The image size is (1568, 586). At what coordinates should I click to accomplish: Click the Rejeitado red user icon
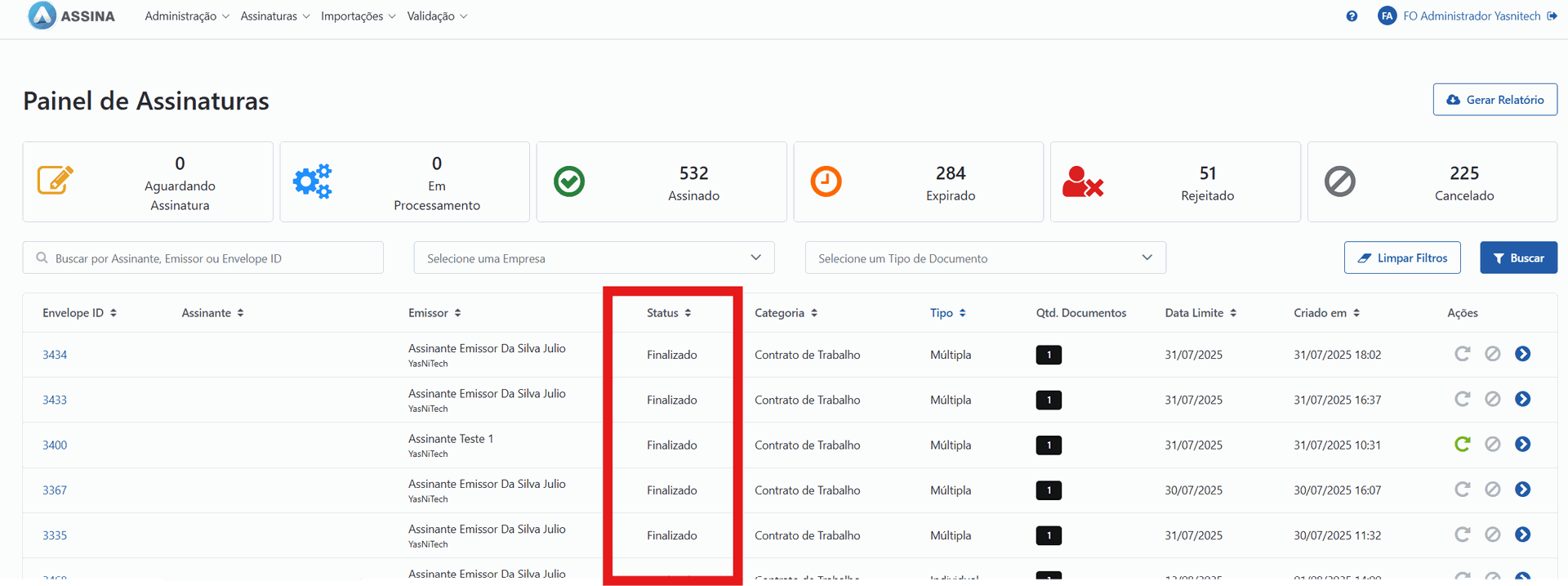[1082, 181]
